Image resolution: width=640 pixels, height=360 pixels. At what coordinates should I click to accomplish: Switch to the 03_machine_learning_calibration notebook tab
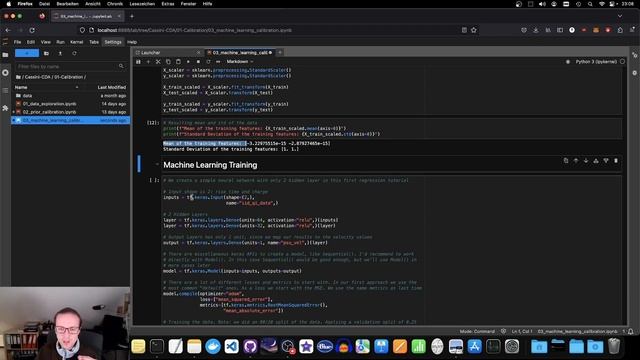pos(239,53)
